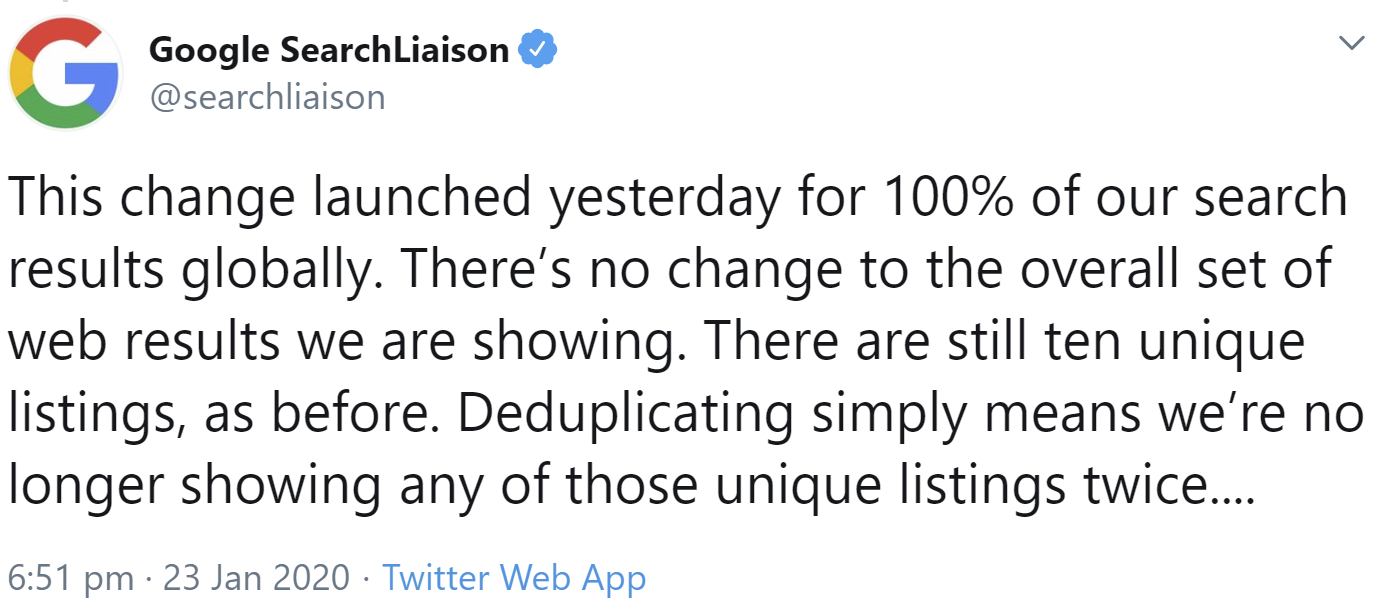1389x609 pixels.
Task: Click the trailing ellipsis after "twice"
Action: pyautogui.click(x=1230, y=486)
